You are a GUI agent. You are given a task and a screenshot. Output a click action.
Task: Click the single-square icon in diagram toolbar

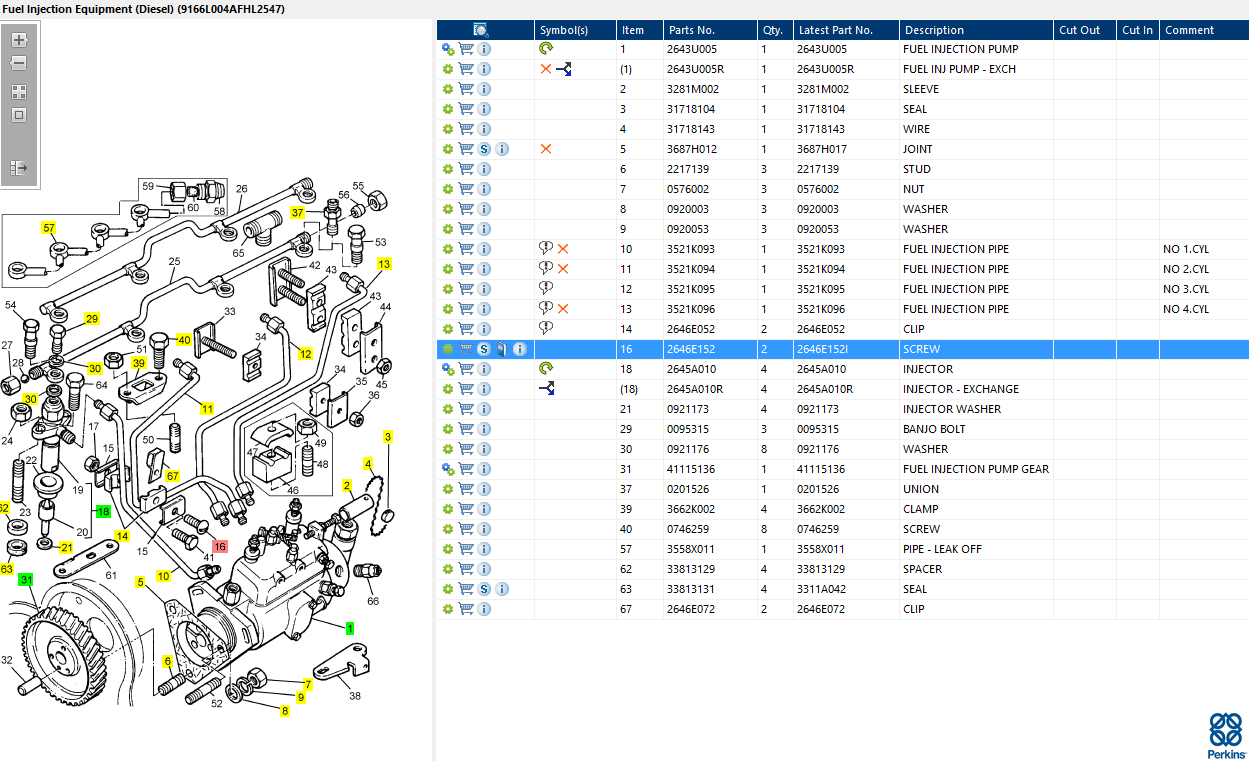pyautogui.click(x=19, y=115)
